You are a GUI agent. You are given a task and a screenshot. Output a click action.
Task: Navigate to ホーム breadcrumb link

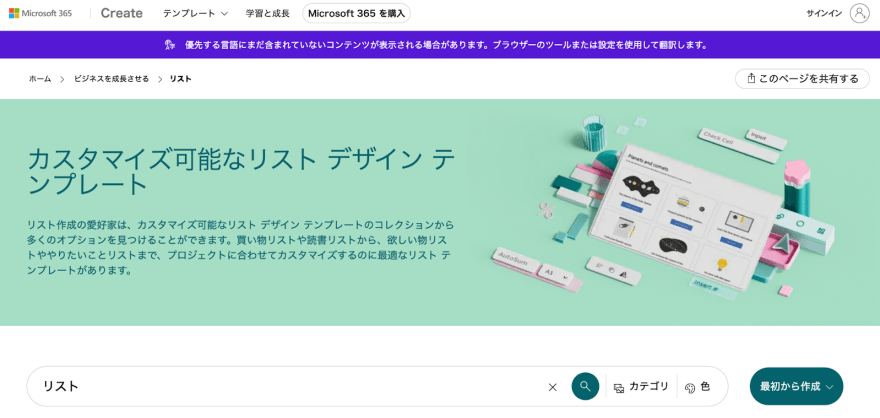(40, 79)
